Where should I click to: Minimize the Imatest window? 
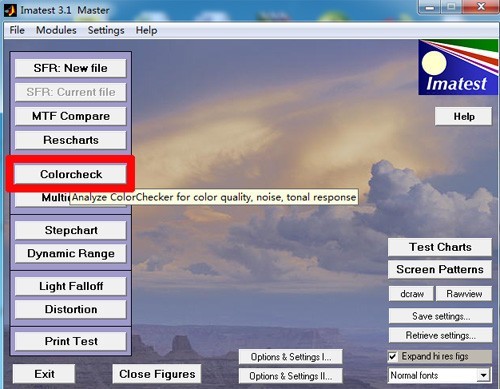[430, 7]
